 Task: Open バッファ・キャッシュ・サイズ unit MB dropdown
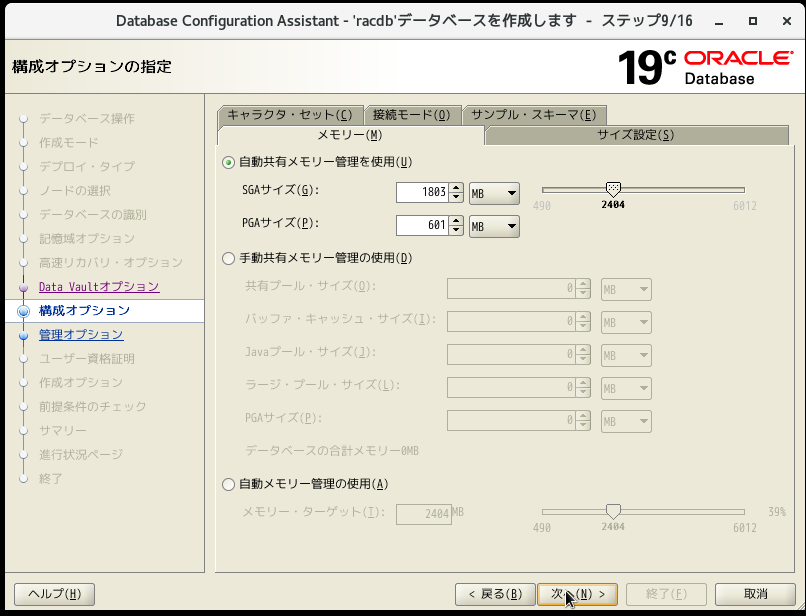(x=626, y=322)
